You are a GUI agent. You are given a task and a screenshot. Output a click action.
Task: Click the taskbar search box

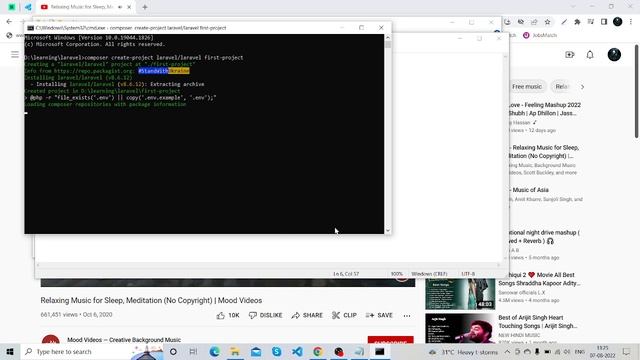92,352
